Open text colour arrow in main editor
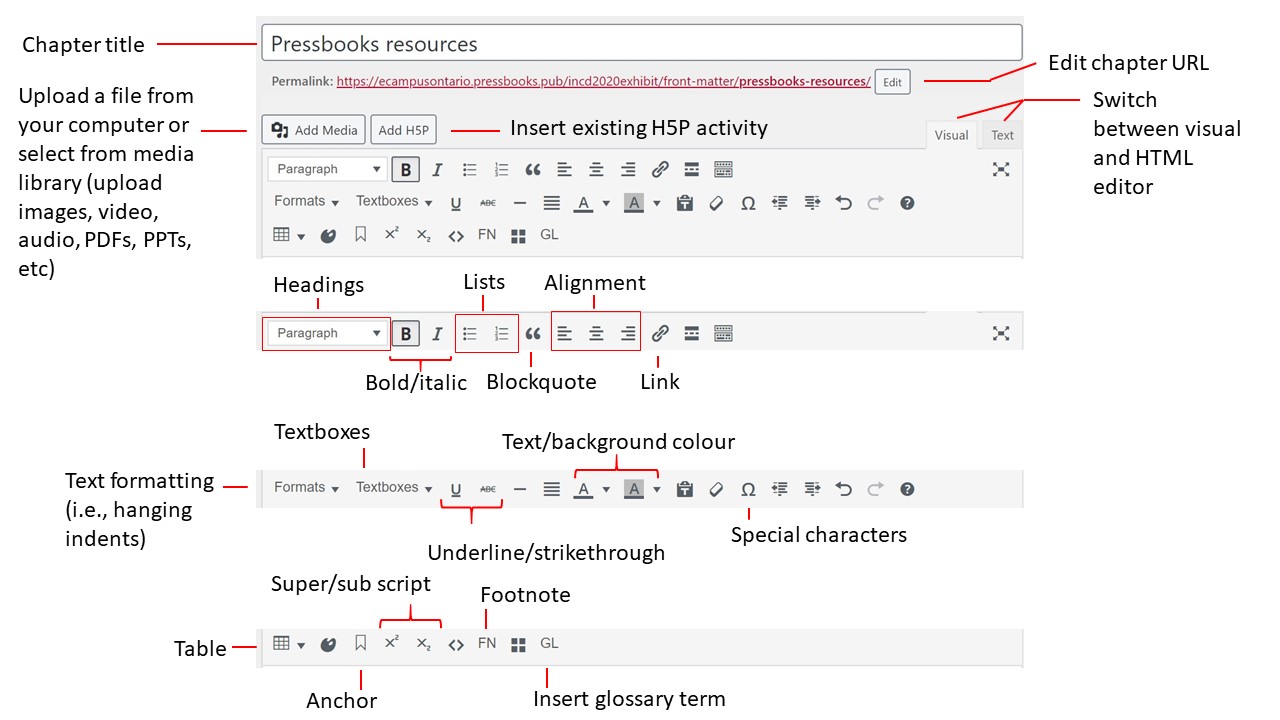Screen dimensions: 1280x720 pyautogui.click(x=606, y=204)
